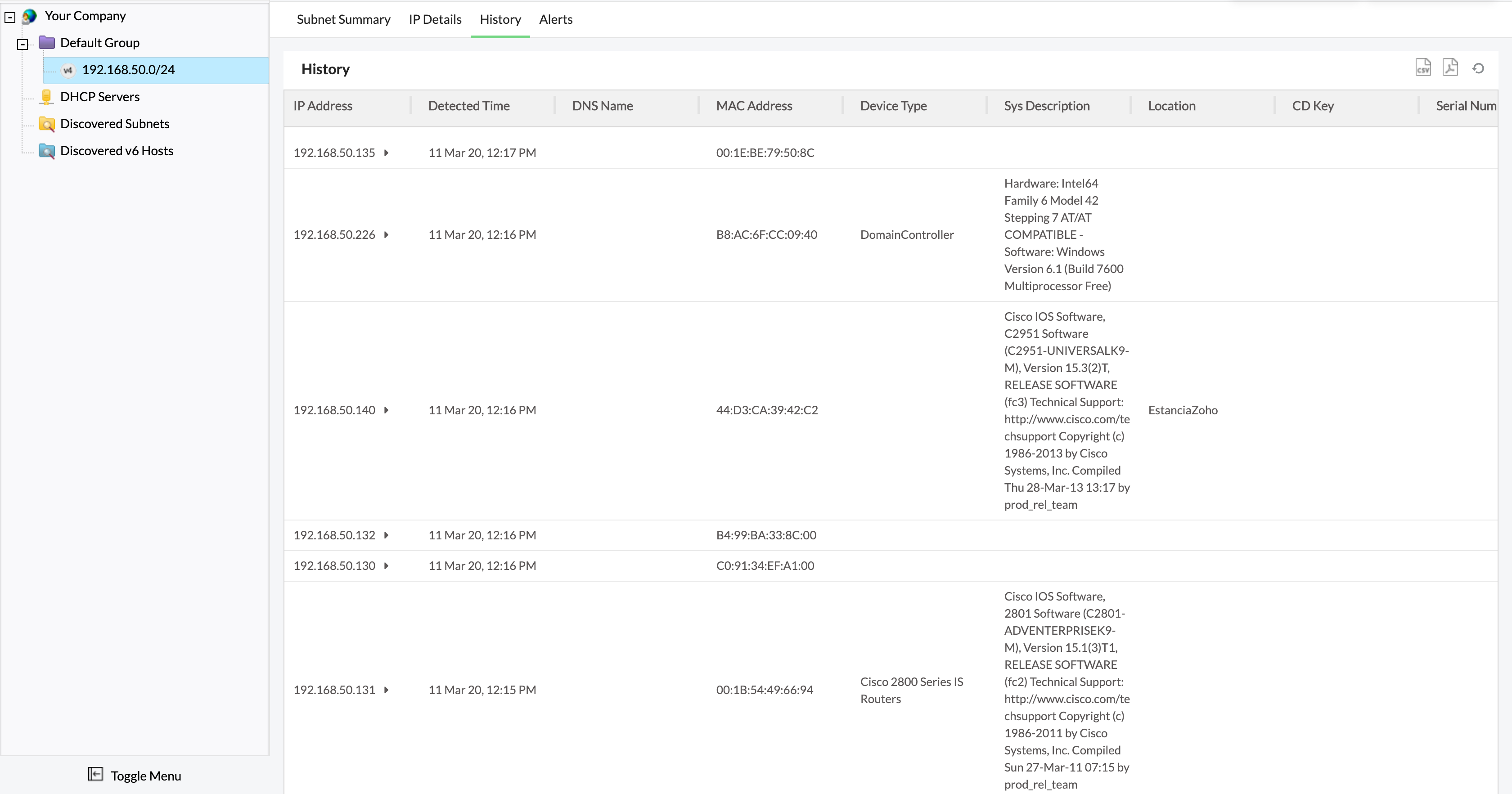The width and height of the screenshot is (1512, 794).
Task: Sort by Detected Time column header
Action: (x=468, y=106)
